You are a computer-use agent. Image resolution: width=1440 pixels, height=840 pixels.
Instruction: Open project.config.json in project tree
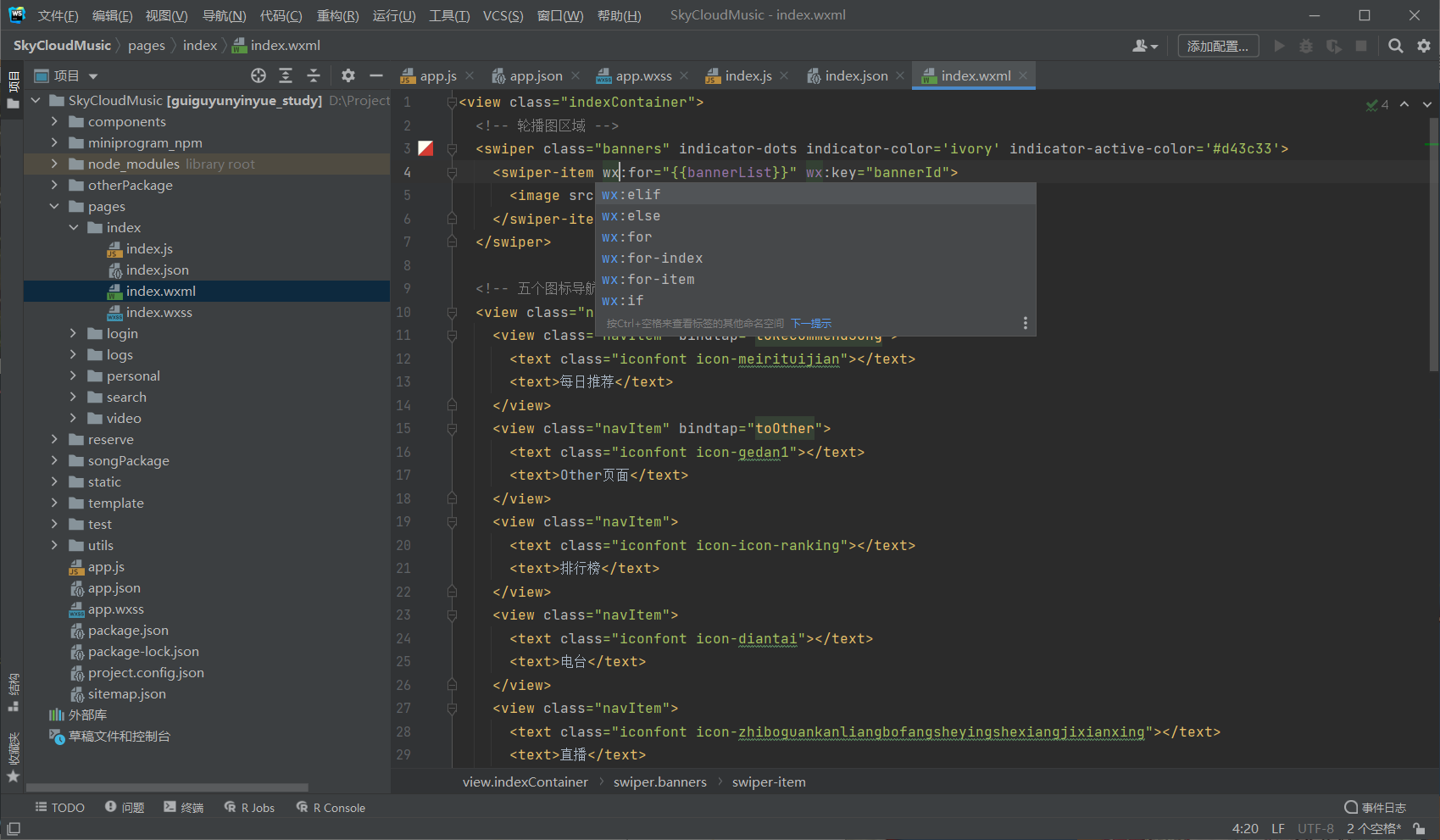point(146,672)
